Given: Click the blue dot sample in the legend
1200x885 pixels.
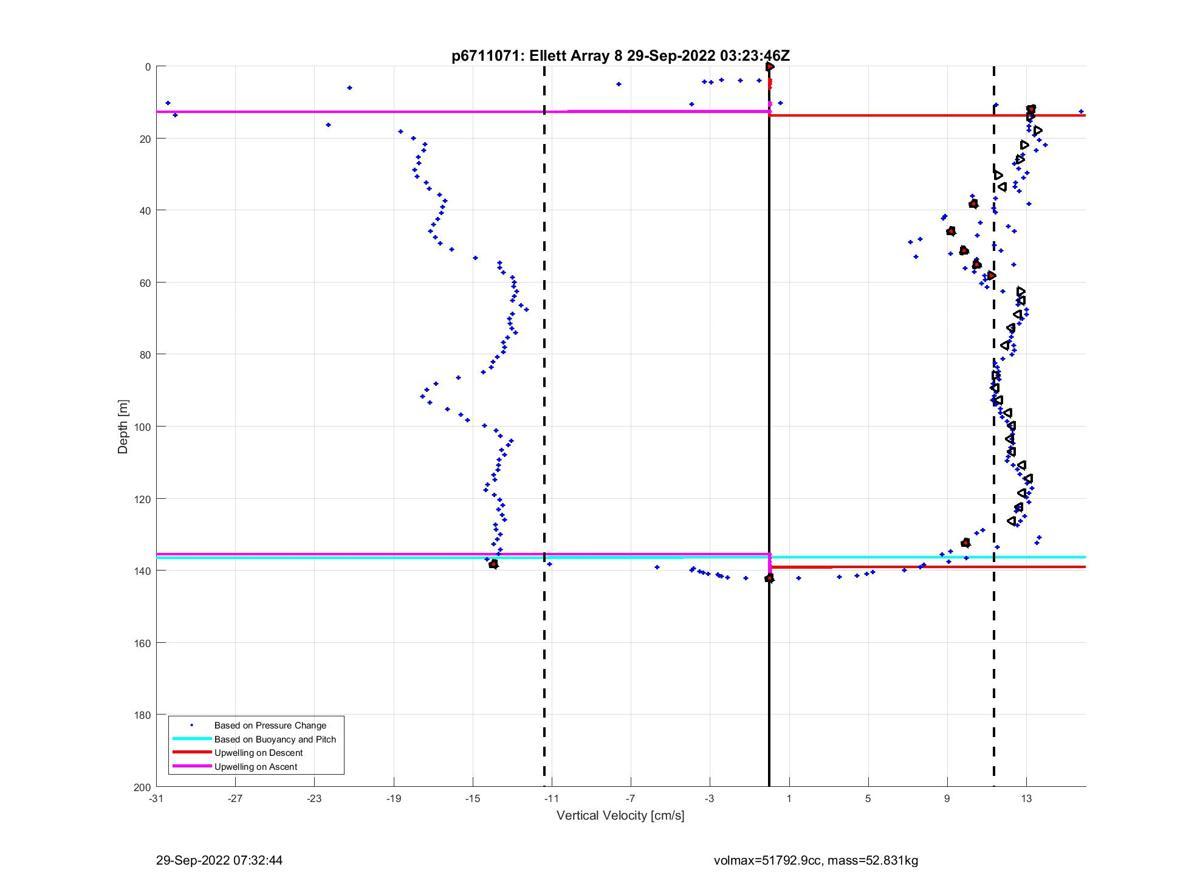Looking at the screenshot, I should coord(191,725).
